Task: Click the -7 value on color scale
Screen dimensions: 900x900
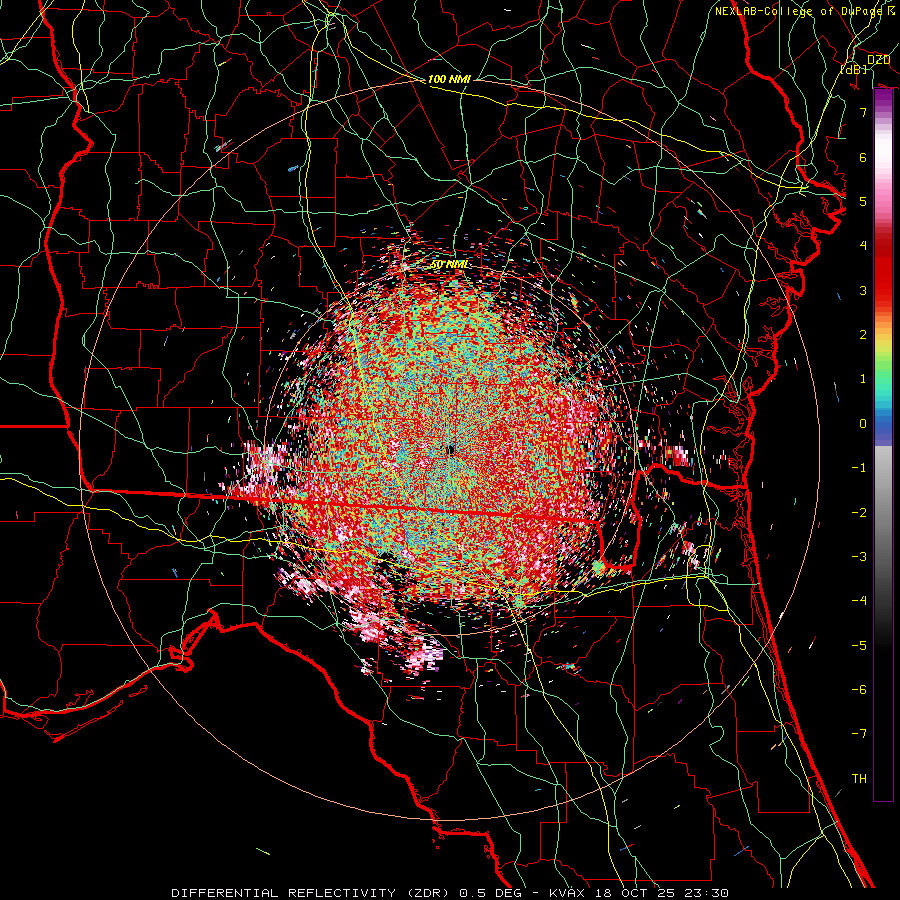Action: coord(859,734)
